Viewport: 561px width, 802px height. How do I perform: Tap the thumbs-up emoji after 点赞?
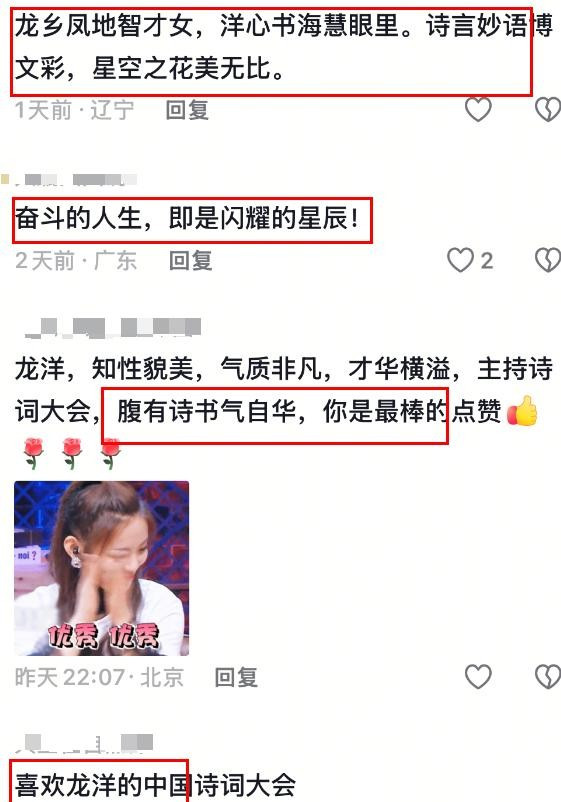click(522, 411)
